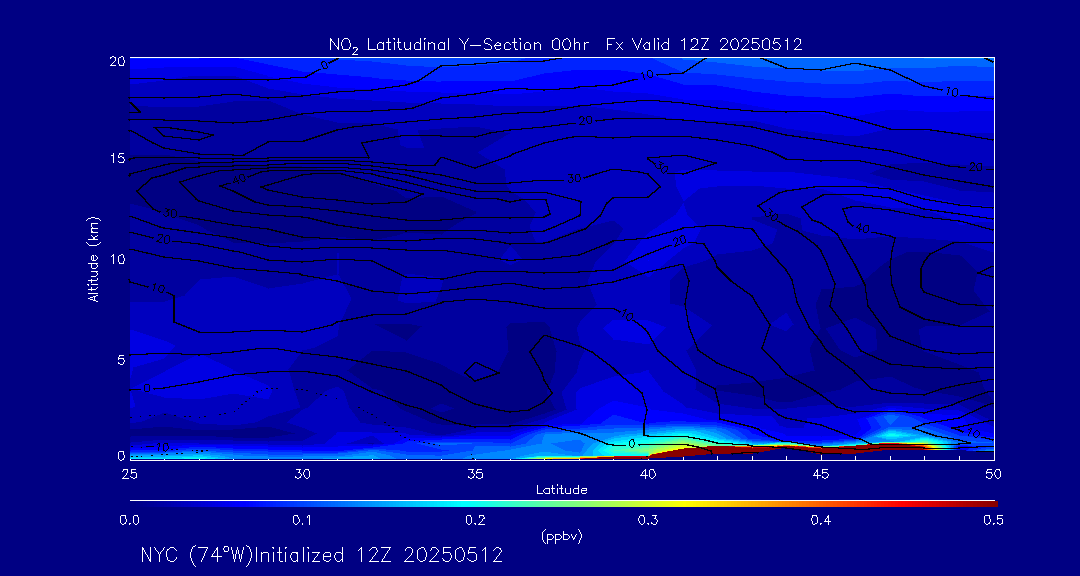Click the altitude axis tick label 15
The width and height of the screenshot is (1080, 576).
pos(116,159)
